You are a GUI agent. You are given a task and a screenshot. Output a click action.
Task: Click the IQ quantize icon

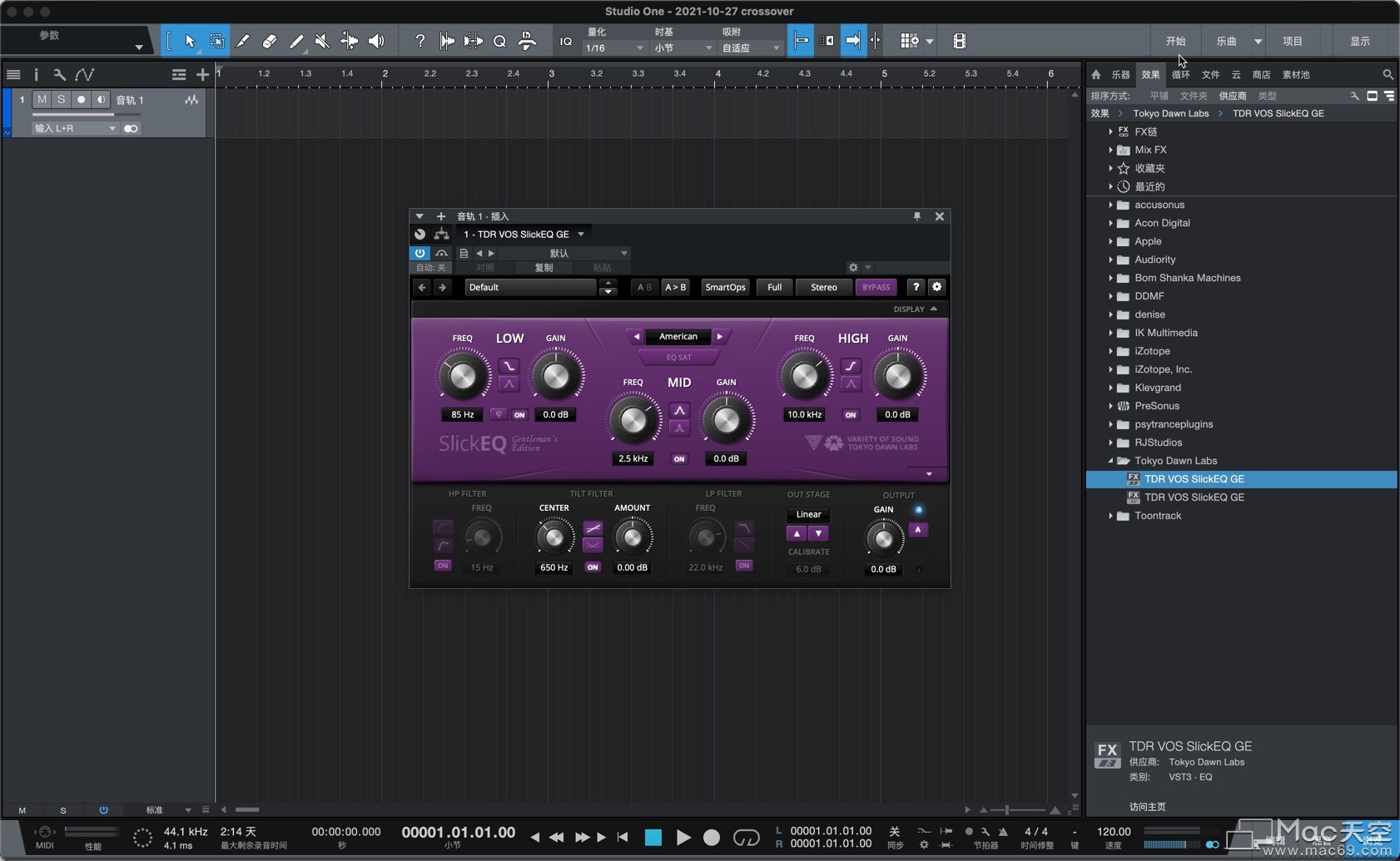click(x=566, y=41)
